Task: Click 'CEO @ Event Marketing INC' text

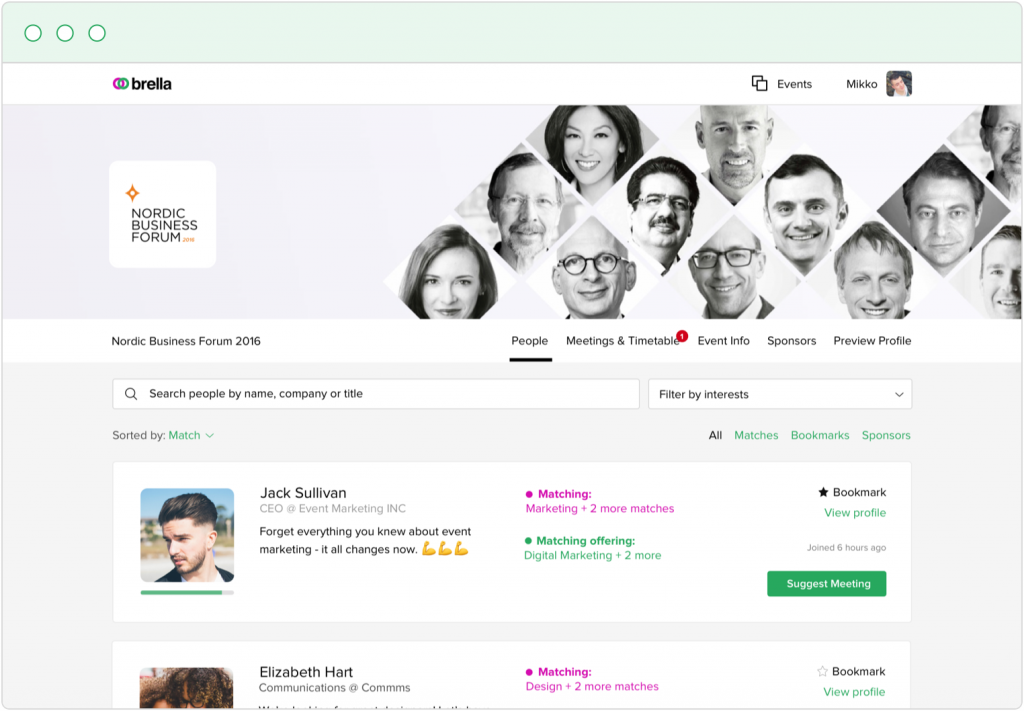Action: pos(332,509)
